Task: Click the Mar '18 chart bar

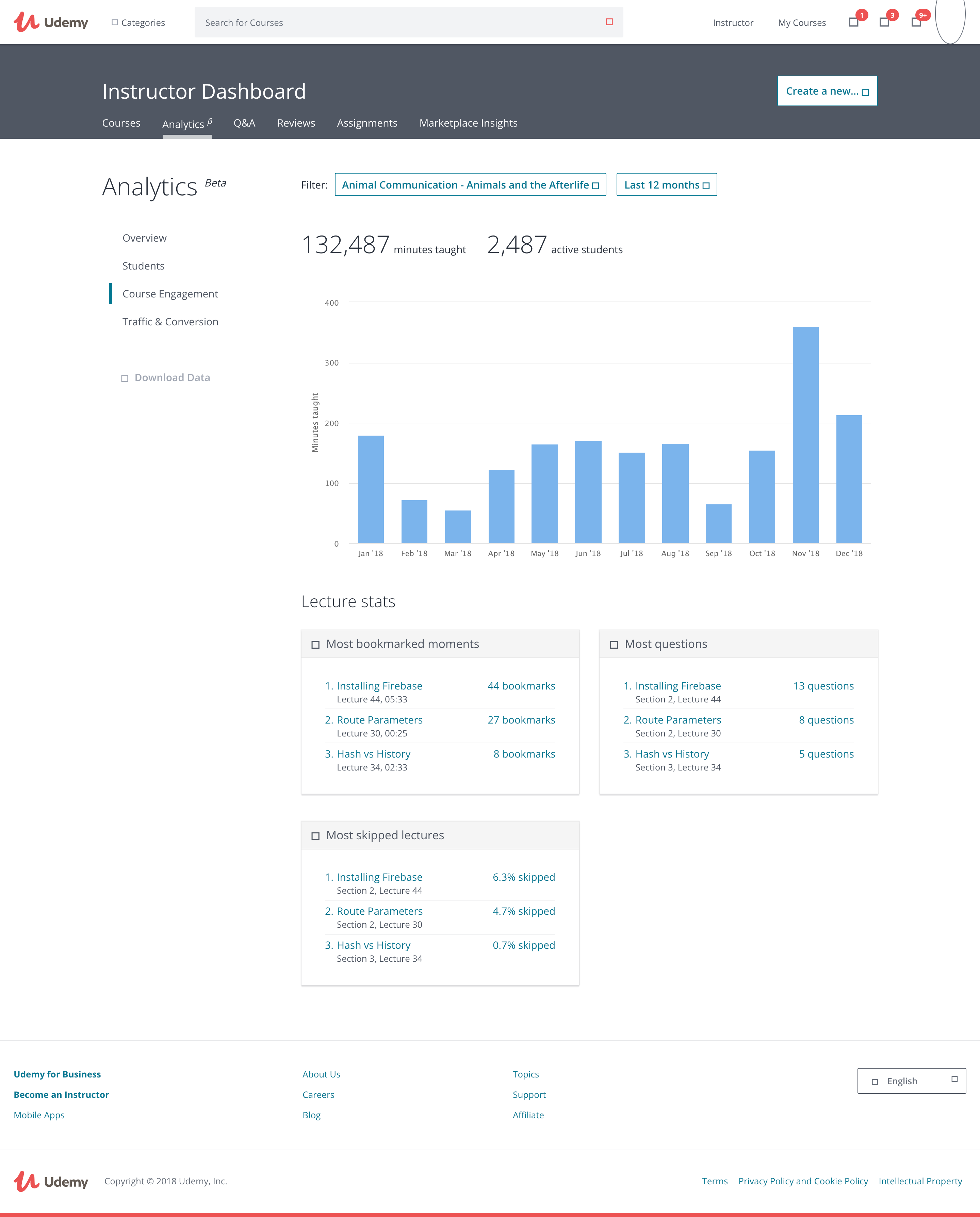Action: tap(458, 526)
